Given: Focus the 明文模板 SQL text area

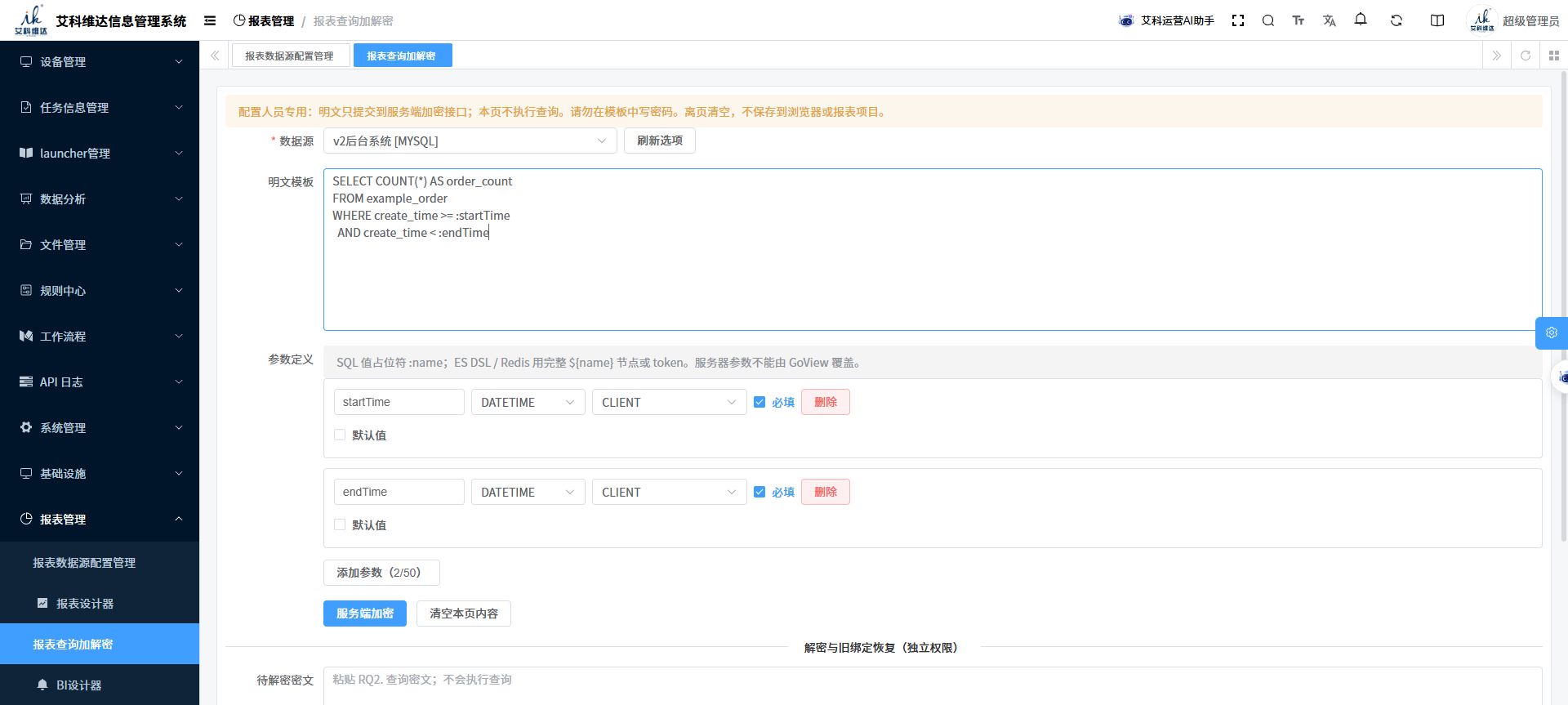Looking at the screenshot, I should (933, 249).
